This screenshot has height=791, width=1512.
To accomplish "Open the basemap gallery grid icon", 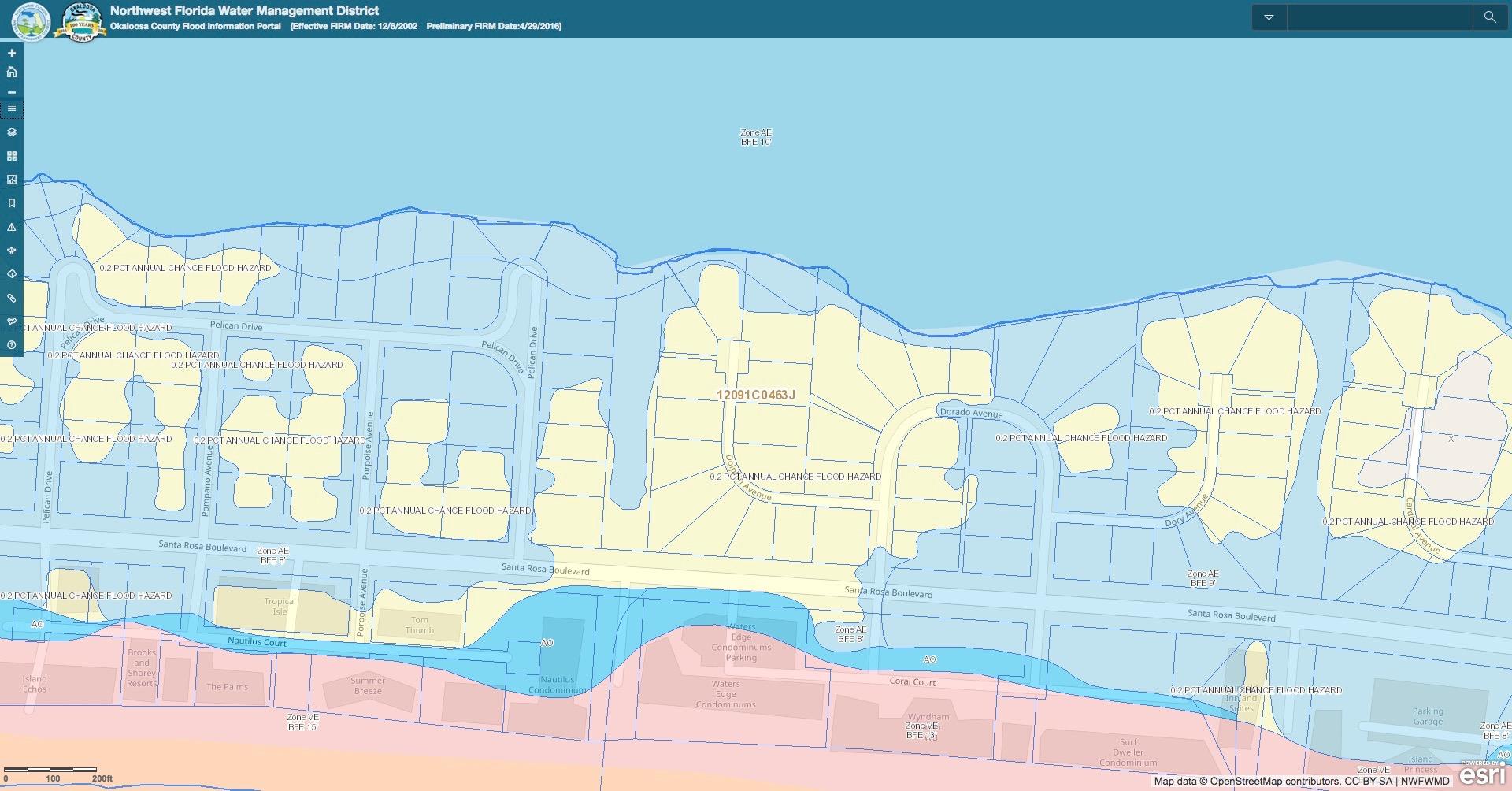I will (12, 156).
